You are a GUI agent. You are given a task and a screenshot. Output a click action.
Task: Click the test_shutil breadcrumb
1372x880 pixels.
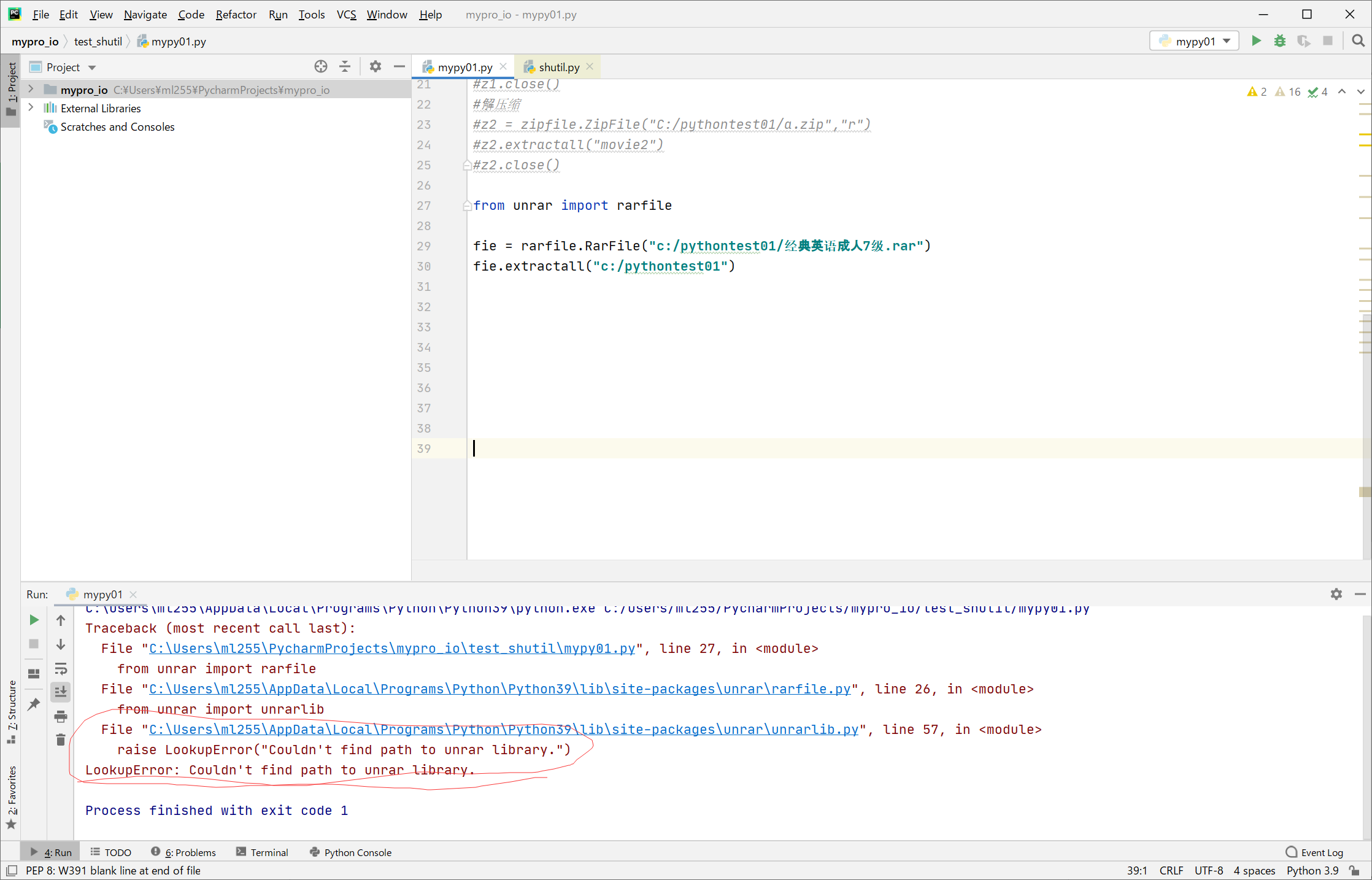click(98, 41)
